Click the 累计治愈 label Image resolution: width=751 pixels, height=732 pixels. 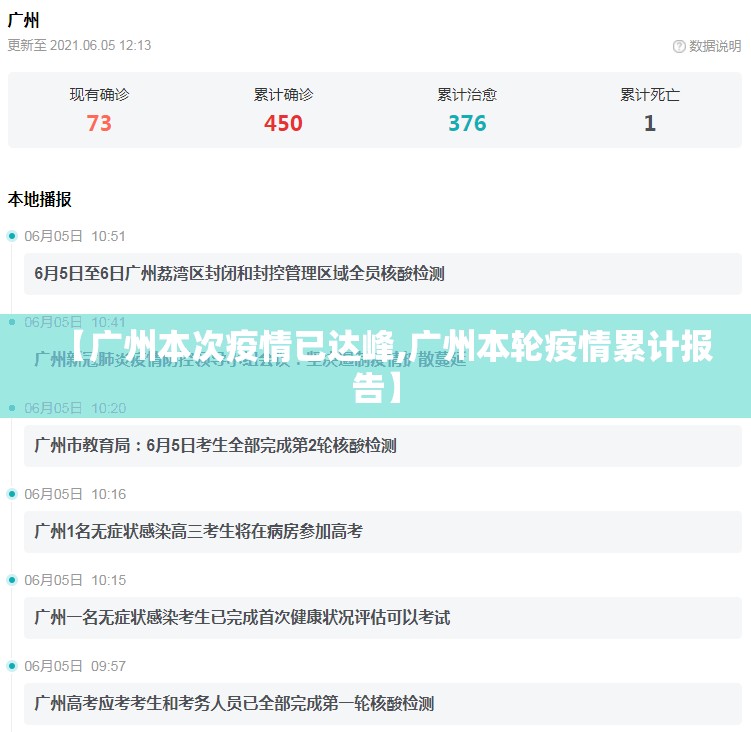[467, 94]
